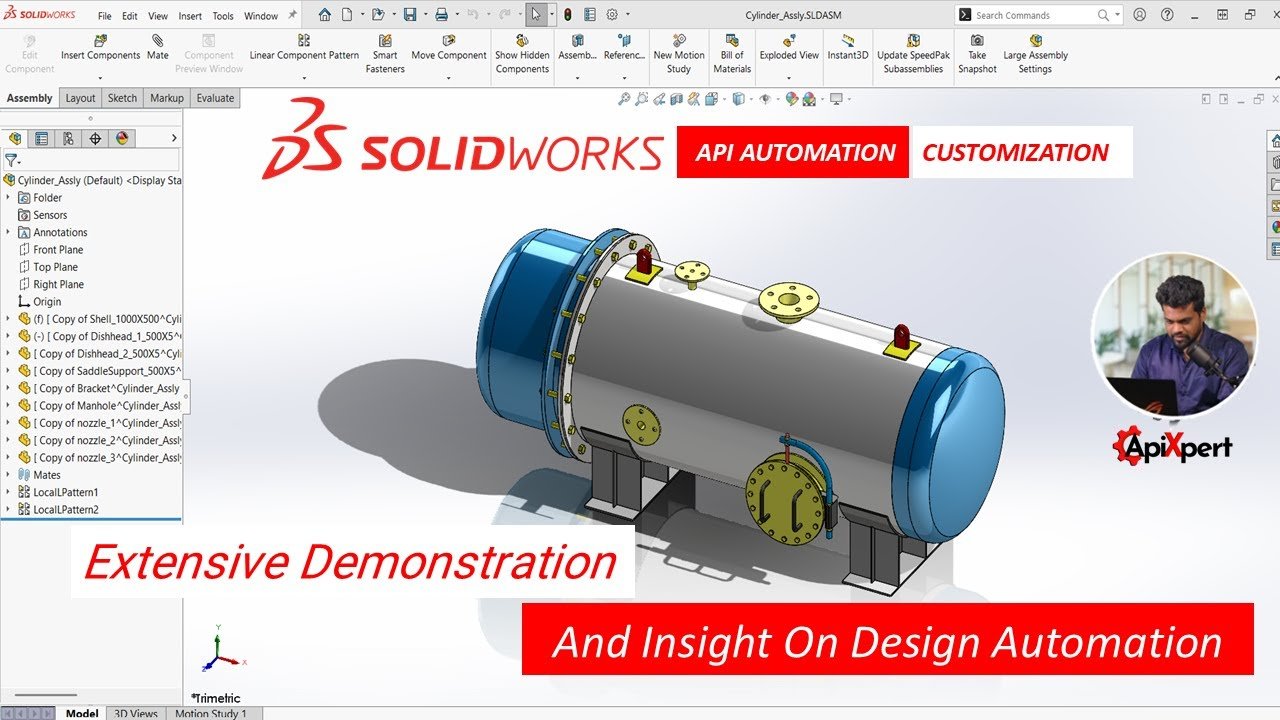Click the Search Commands input field
The image size is (1280, 720).
(1034, 15)
